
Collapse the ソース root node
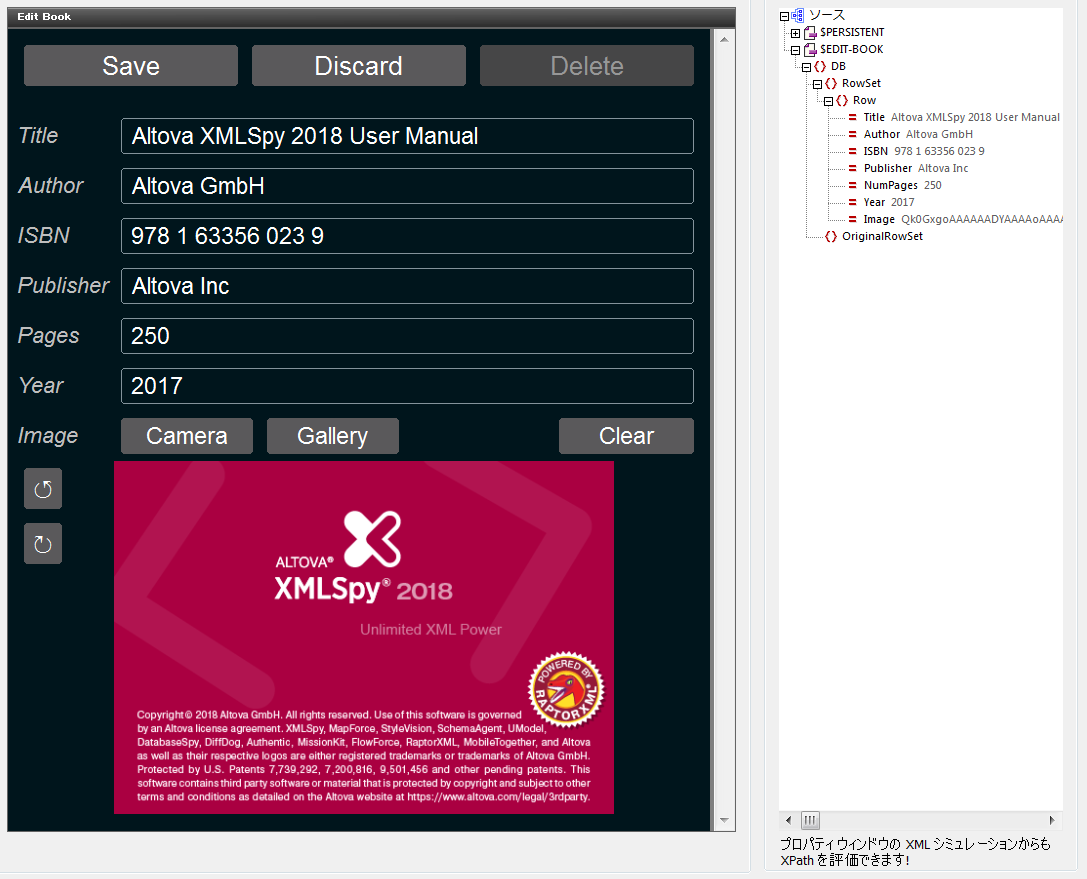point(784,16)
